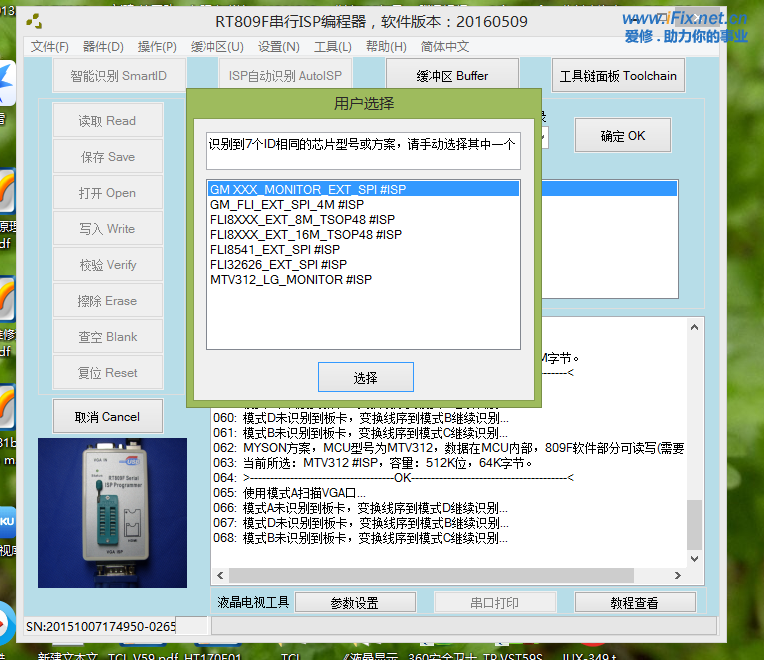
Task: Select FLI32626_EXT_SPI #ISP entry
Action: coord(363,264)
